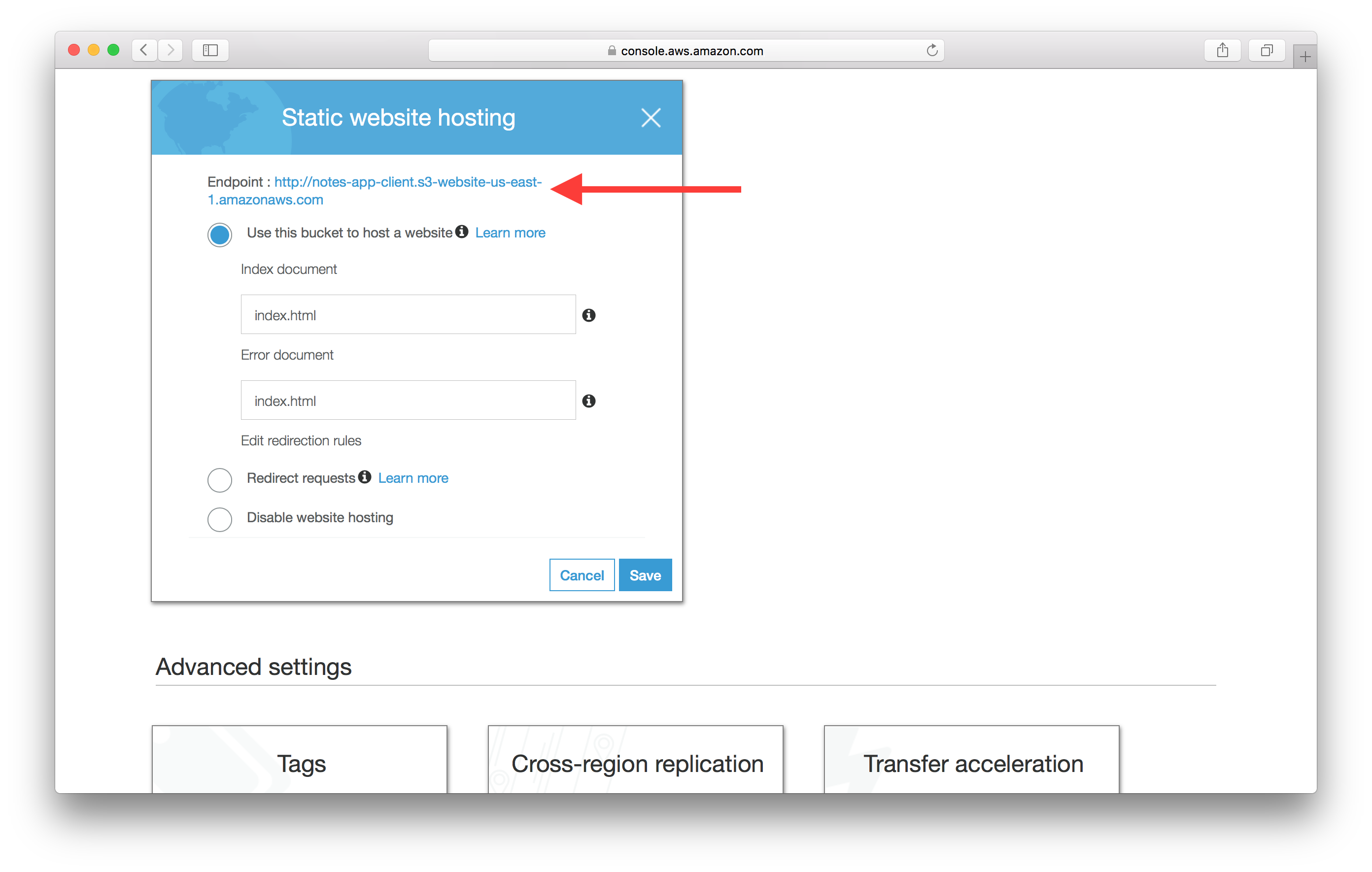Click the 'Learn more' link for website hosting
The width and height of the screenshot is (1372, 872).
point(511,232)
